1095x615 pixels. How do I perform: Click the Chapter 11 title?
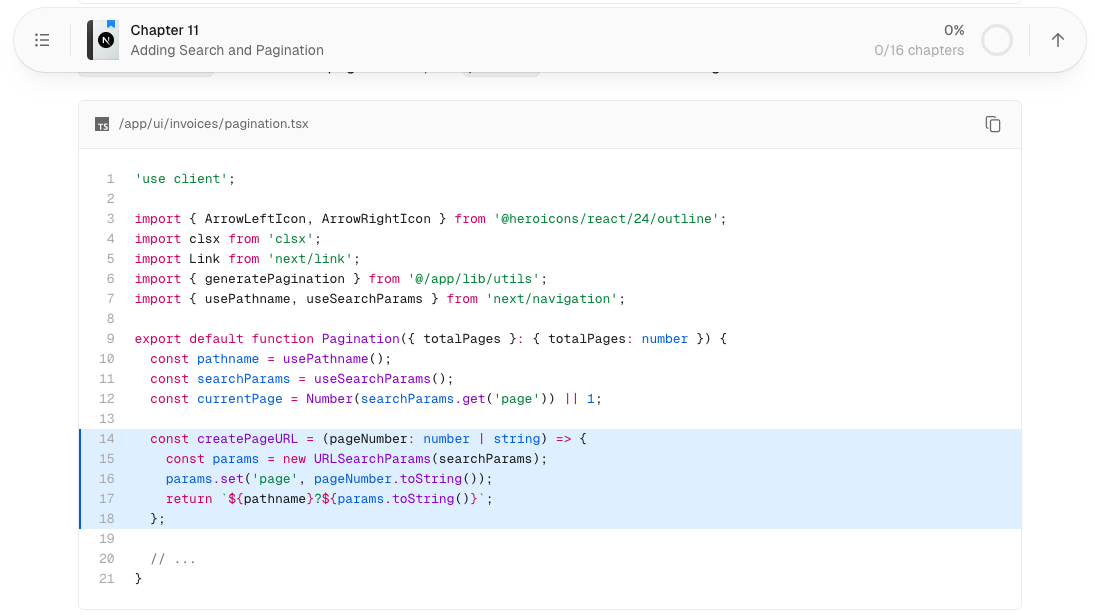tap(165, 30)
